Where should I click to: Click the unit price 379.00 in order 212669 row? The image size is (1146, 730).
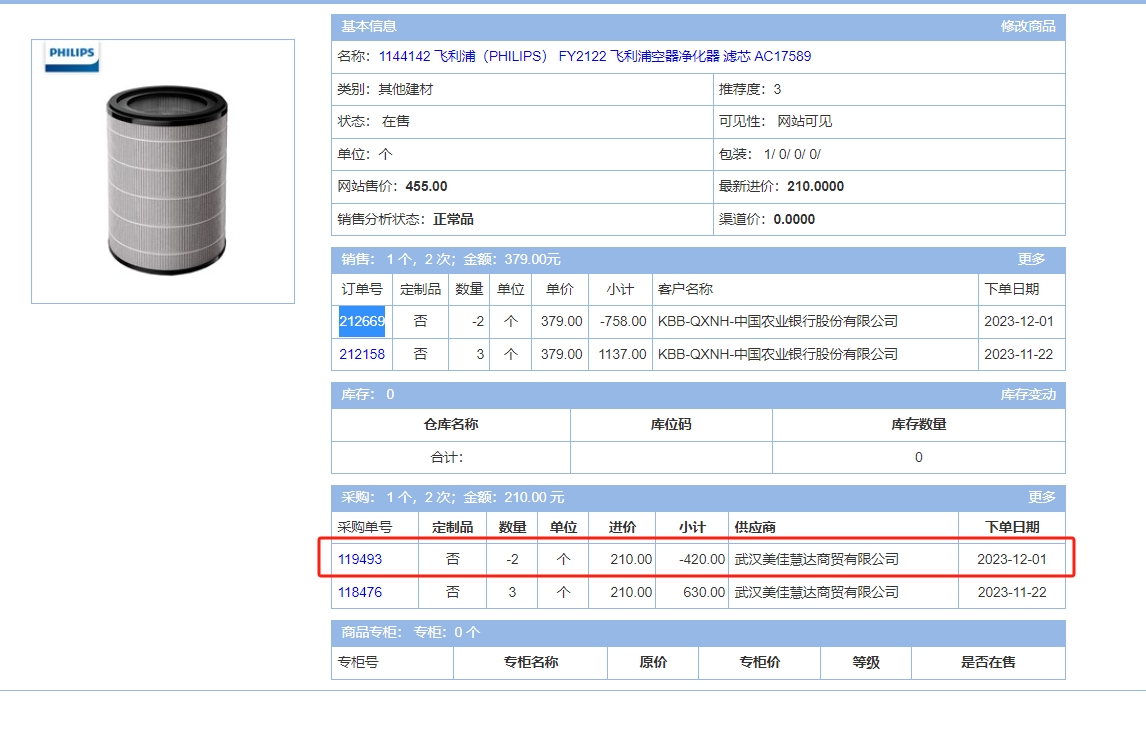(x=561, y=322)
